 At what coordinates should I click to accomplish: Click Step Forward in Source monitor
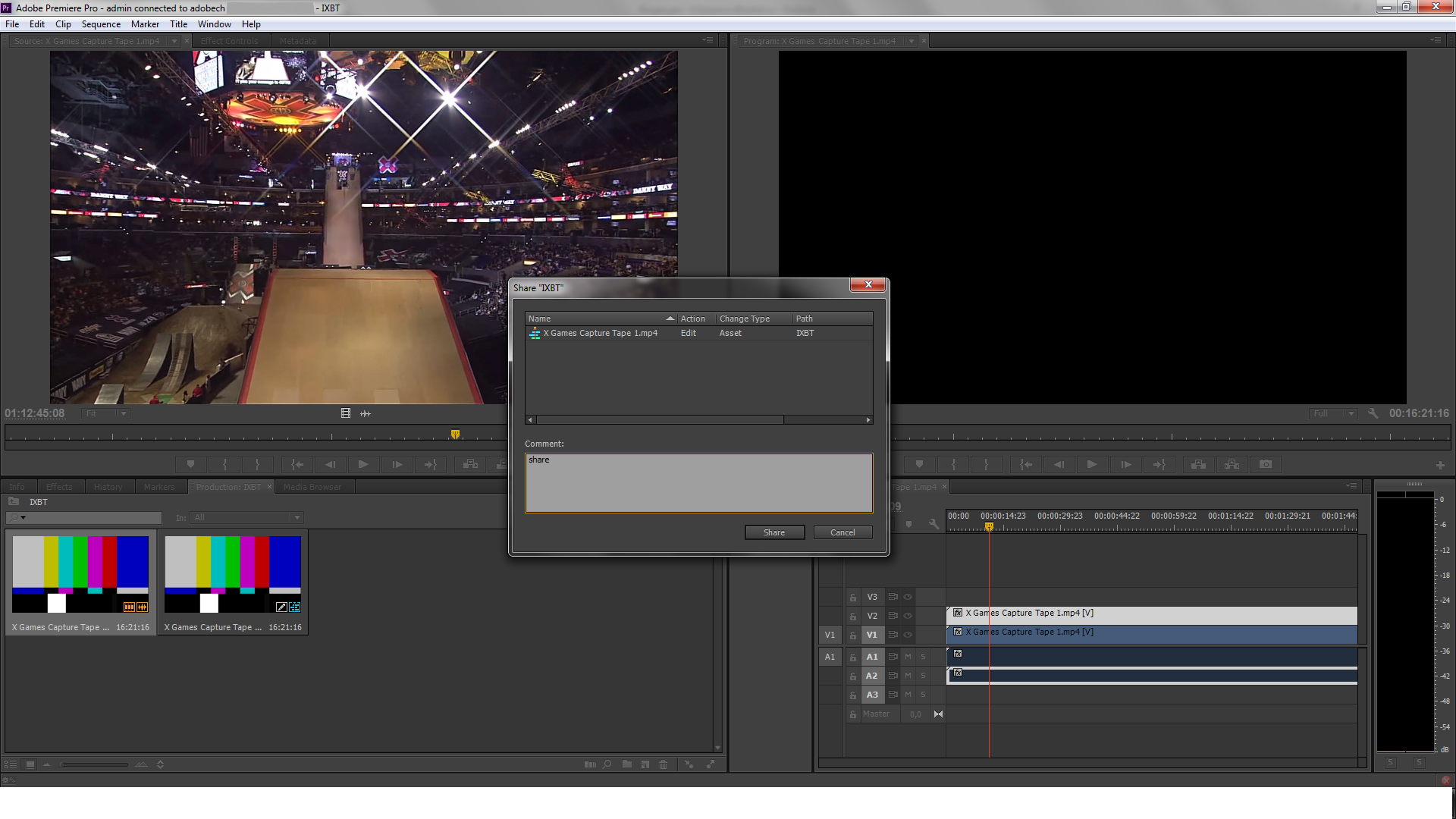coord(397,464)
